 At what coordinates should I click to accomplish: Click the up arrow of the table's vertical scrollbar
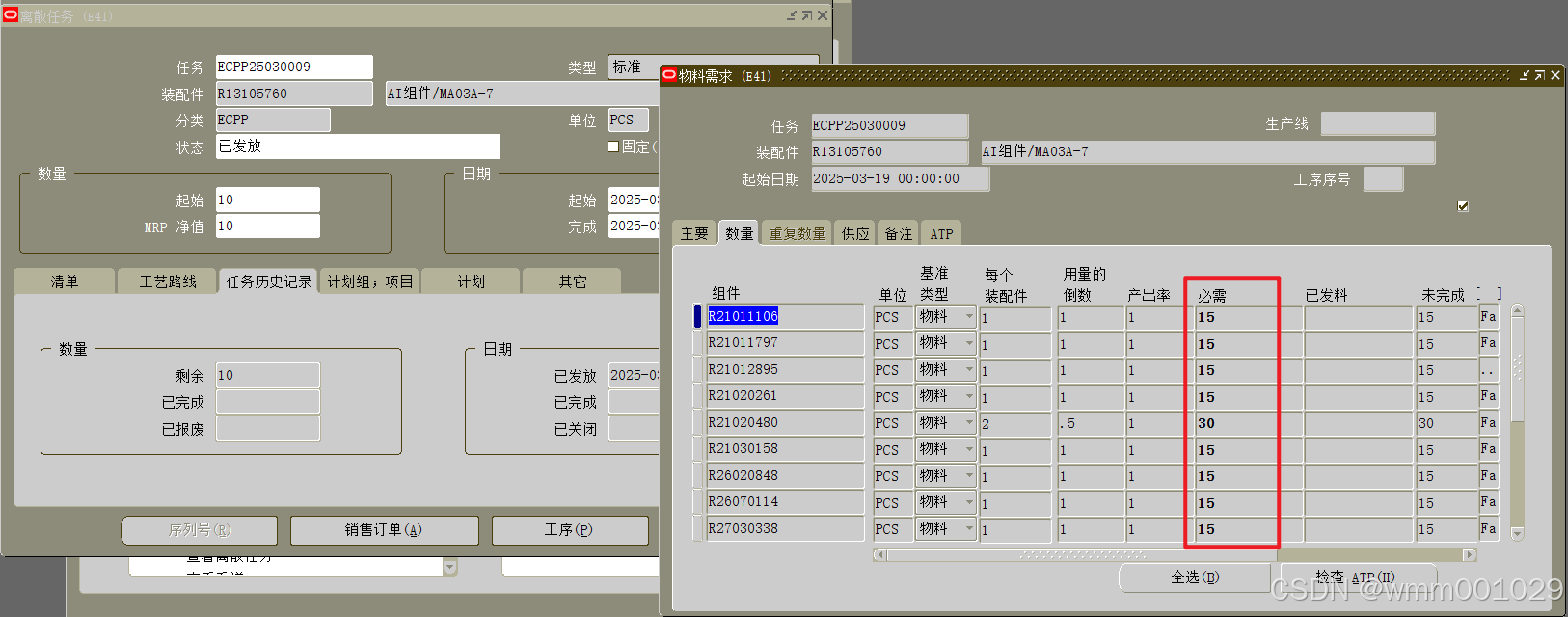click(x=1517, y=310)
